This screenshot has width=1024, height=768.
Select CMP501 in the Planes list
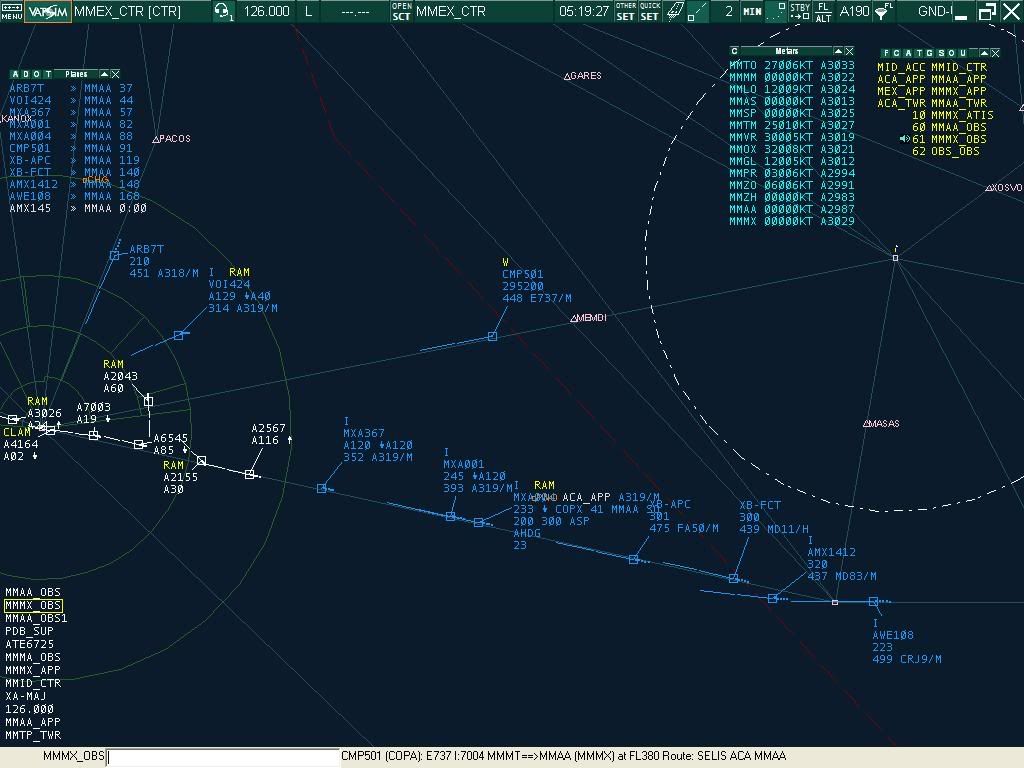coord(30,148)
